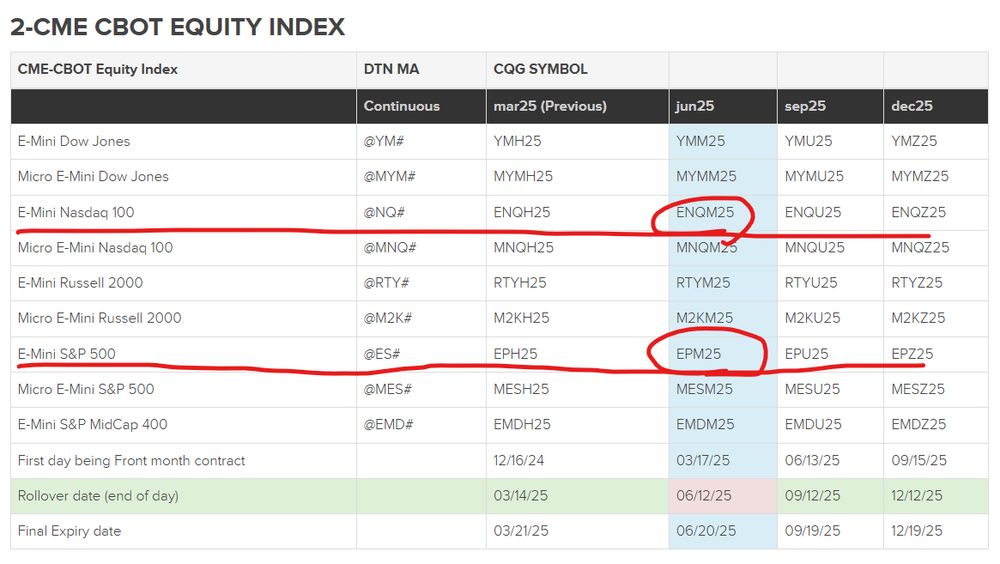Select the '@RTY#' continuous symbol
Viewport: 1000px width, 564px height.
tap(386, 283)
